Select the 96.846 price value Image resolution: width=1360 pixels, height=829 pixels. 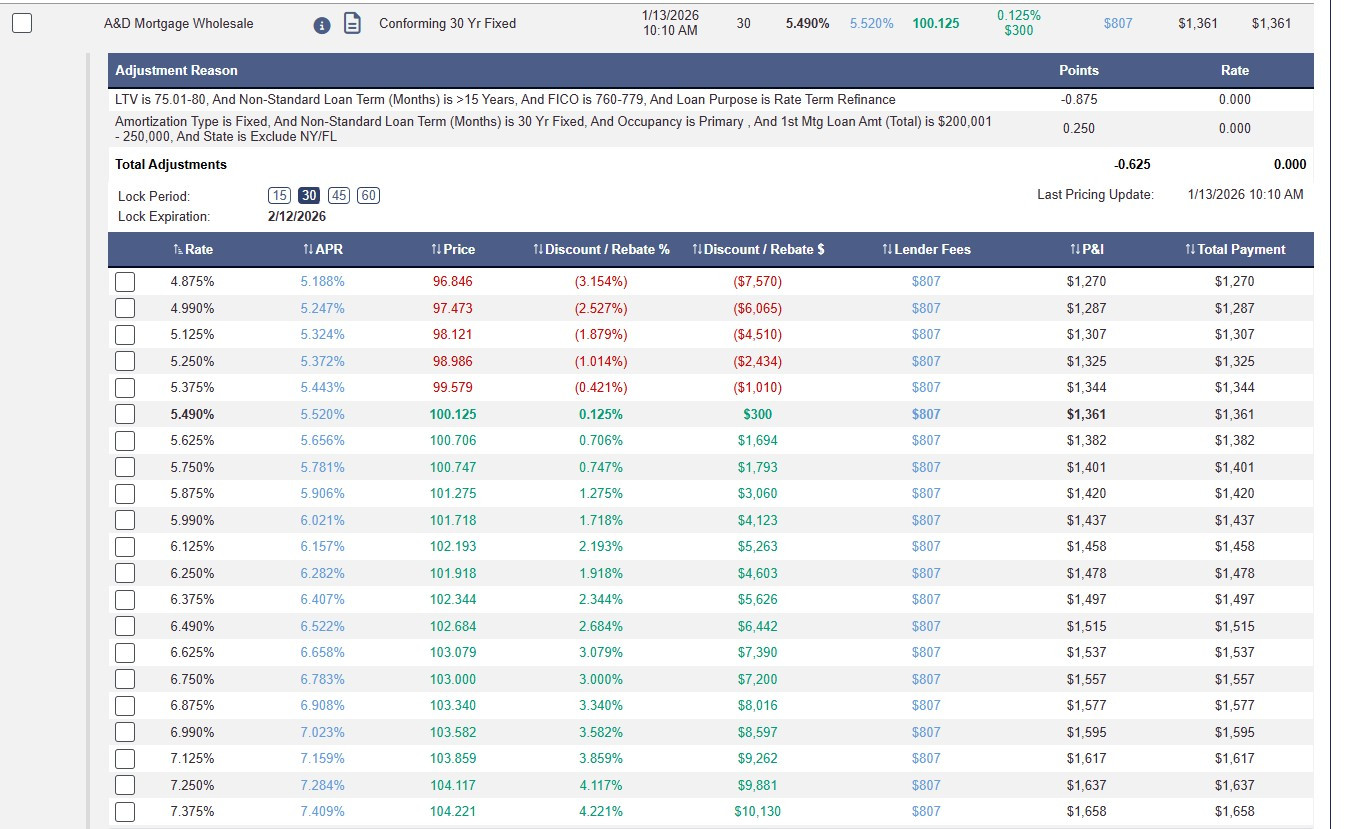click(453, 282)
